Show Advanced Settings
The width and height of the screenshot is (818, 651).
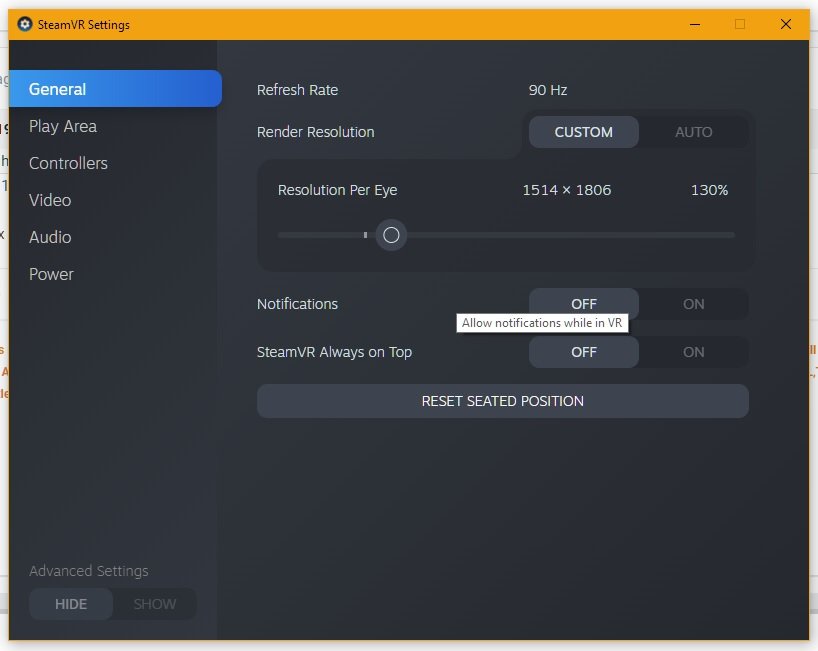tap(154, 604)
